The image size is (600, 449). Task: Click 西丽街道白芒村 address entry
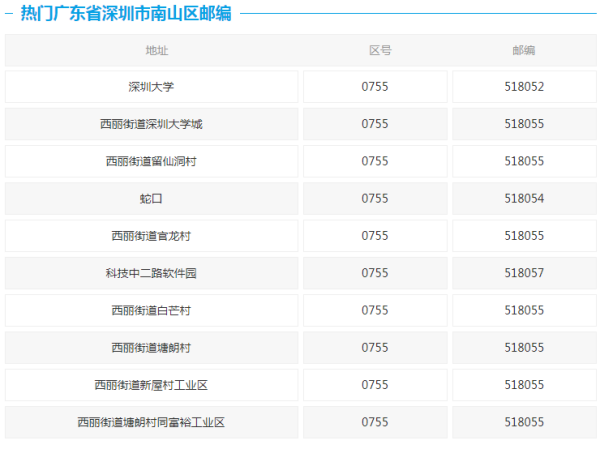151,310
